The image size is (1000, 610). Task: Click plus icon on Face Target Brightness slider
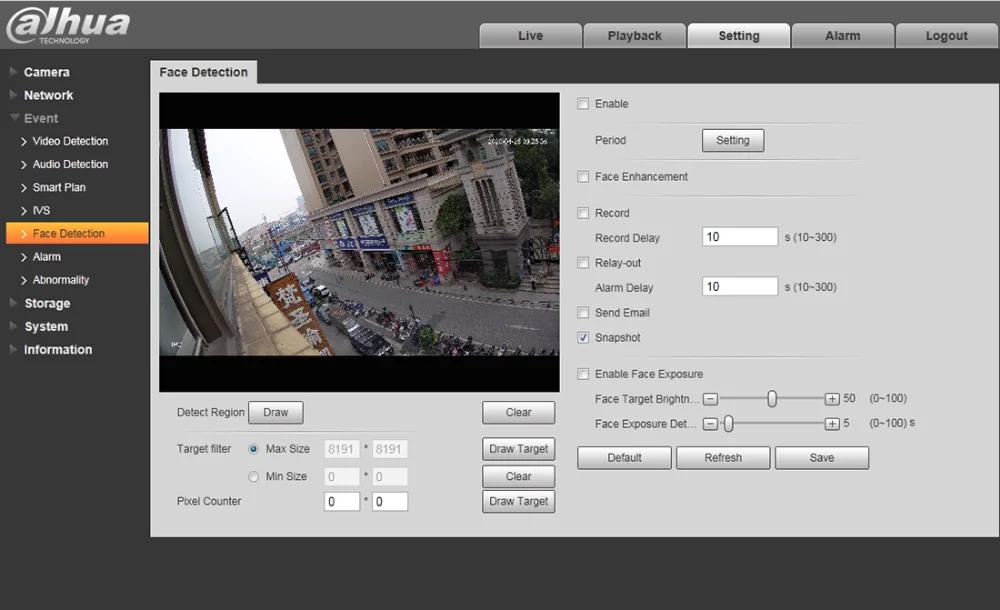tap(832, 399)
